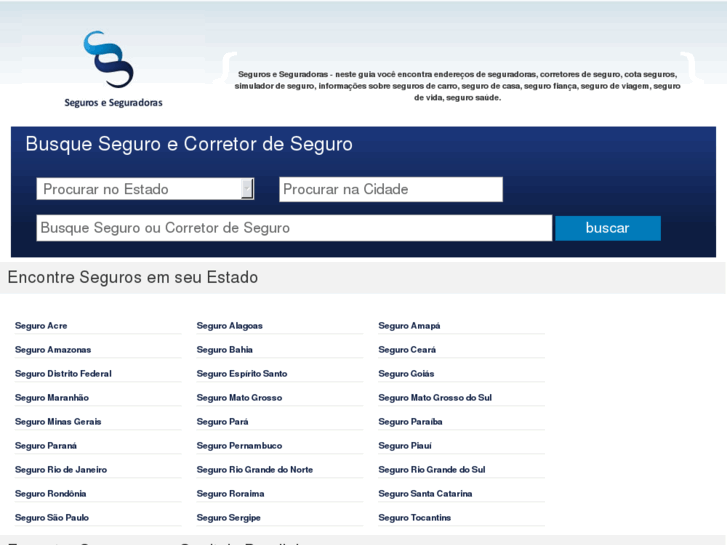Go to Seguro Amazonas
The image size is (727, 545).
(x=53, y=350)
